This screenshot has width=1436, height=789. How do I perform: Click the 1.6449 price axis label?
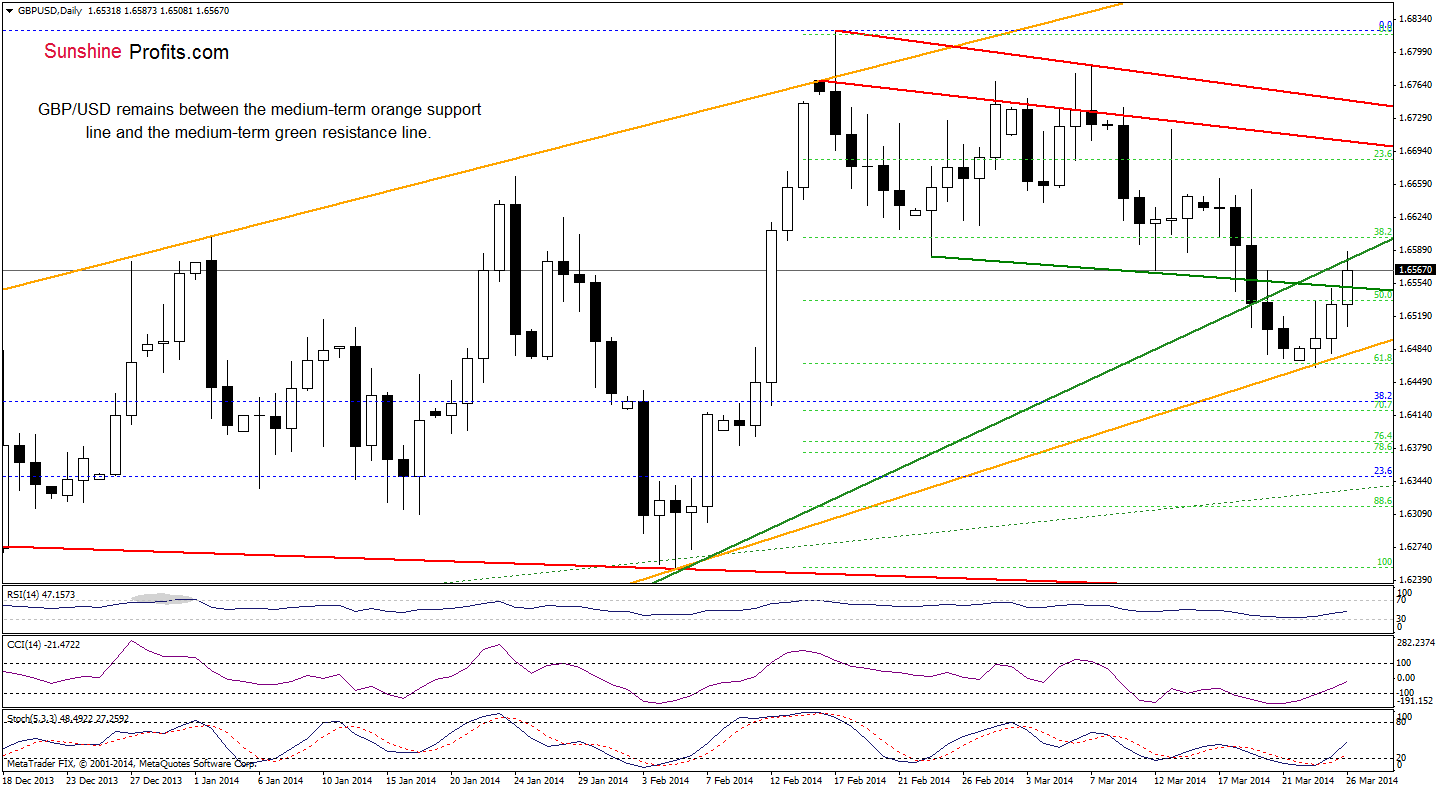click(1416, 382)
